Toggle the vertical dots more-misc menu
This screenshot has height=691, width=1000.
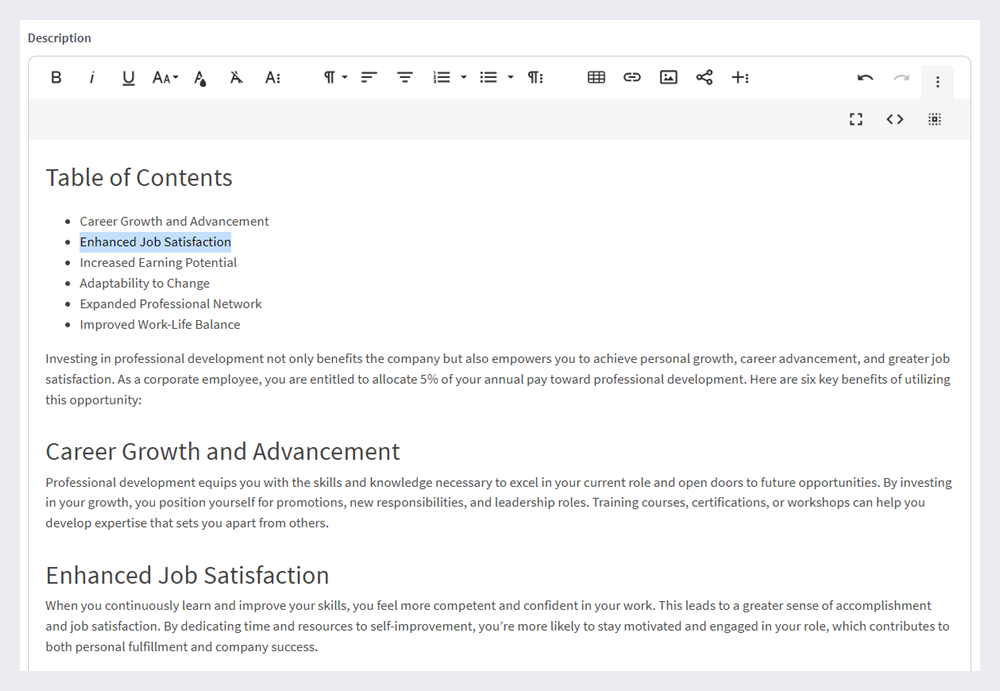tap(938, 82)
